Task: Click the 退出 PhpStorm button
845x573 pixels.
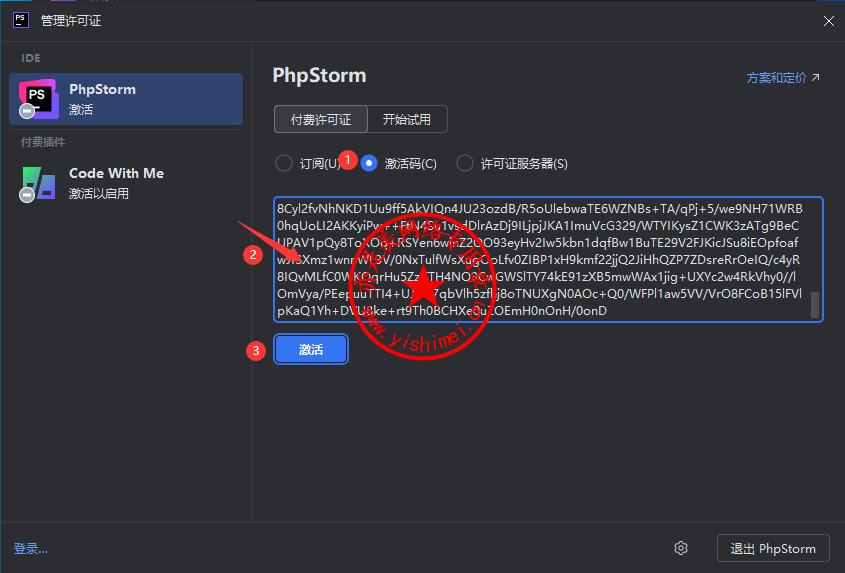Action: click(x=773, y=549)
